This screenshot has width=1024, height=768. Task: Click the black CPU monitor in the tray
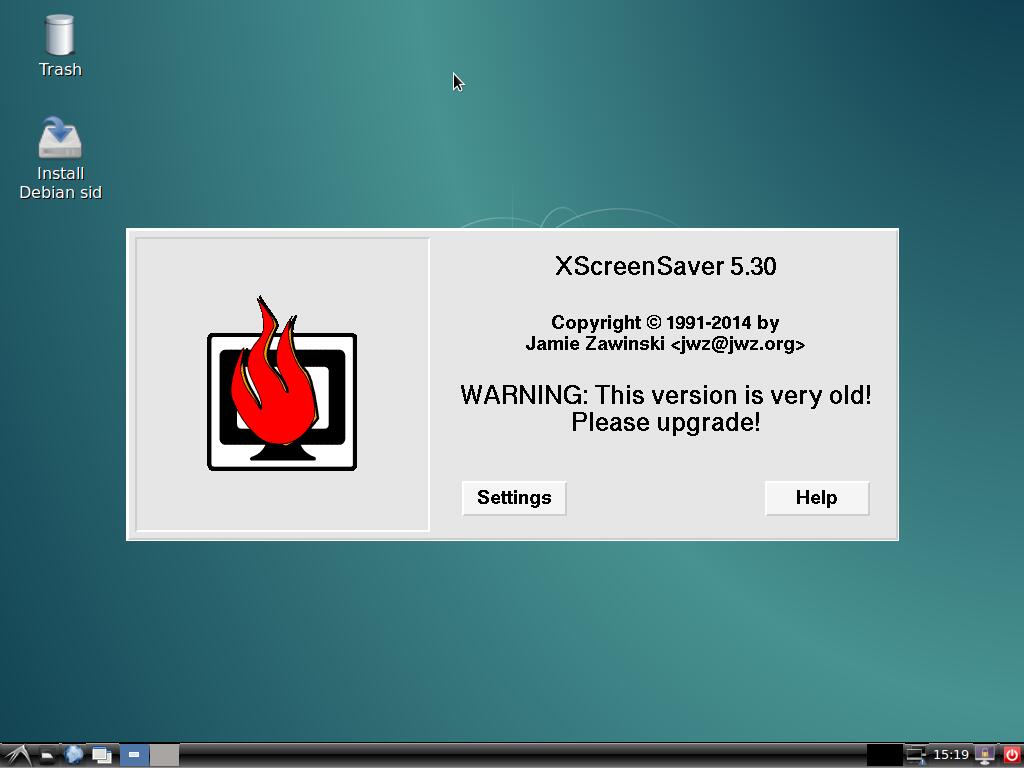884,756
